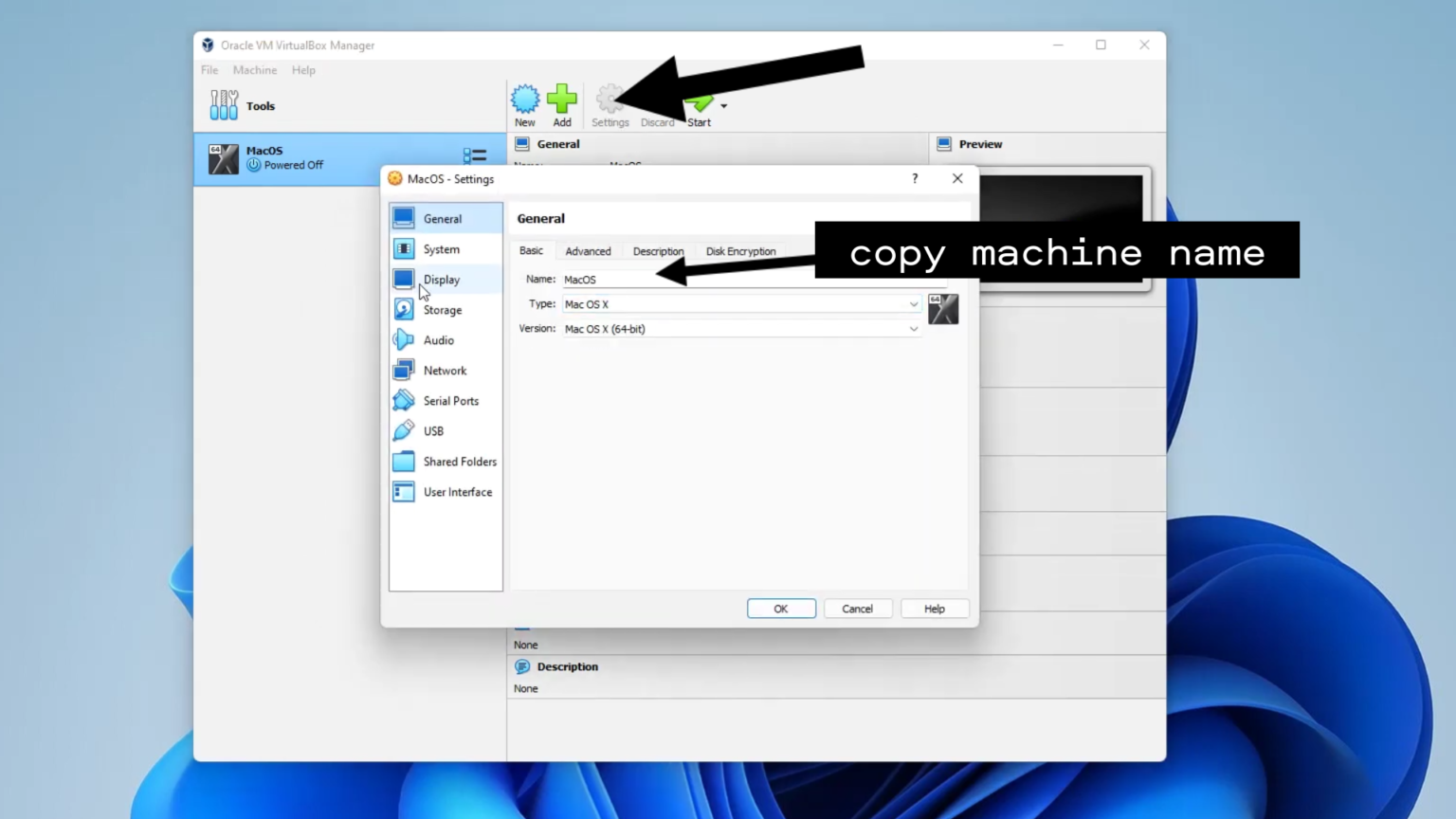
Task: Open the Disk Encryption tab
Action: 740,250
